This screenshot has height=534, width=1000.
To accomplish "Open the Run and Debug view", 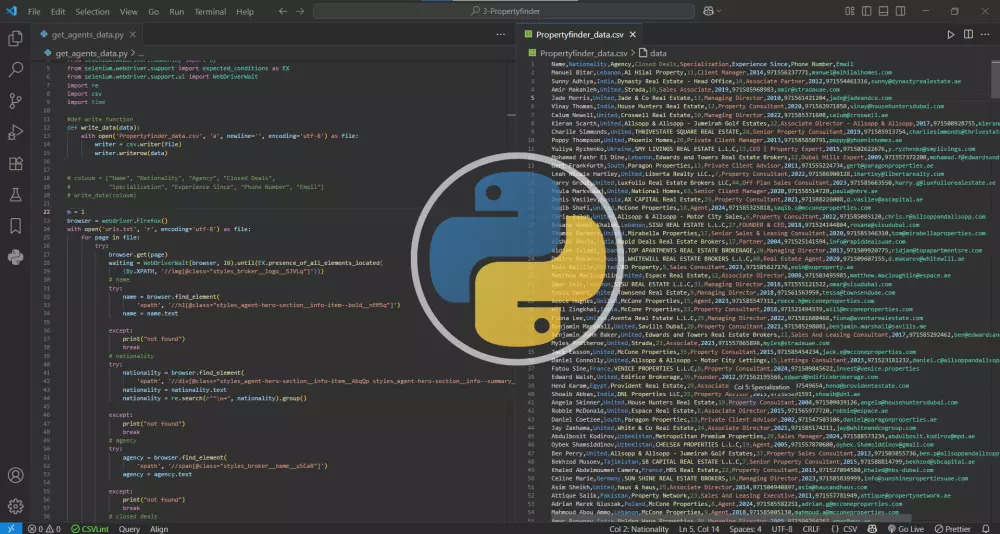I will 15,132.
